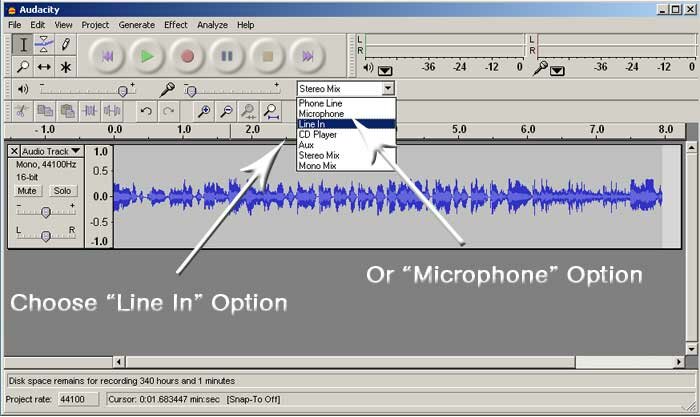The image size is (700, 417).
Task: Click the output volume slider knob
Action: tap(122, 91)
